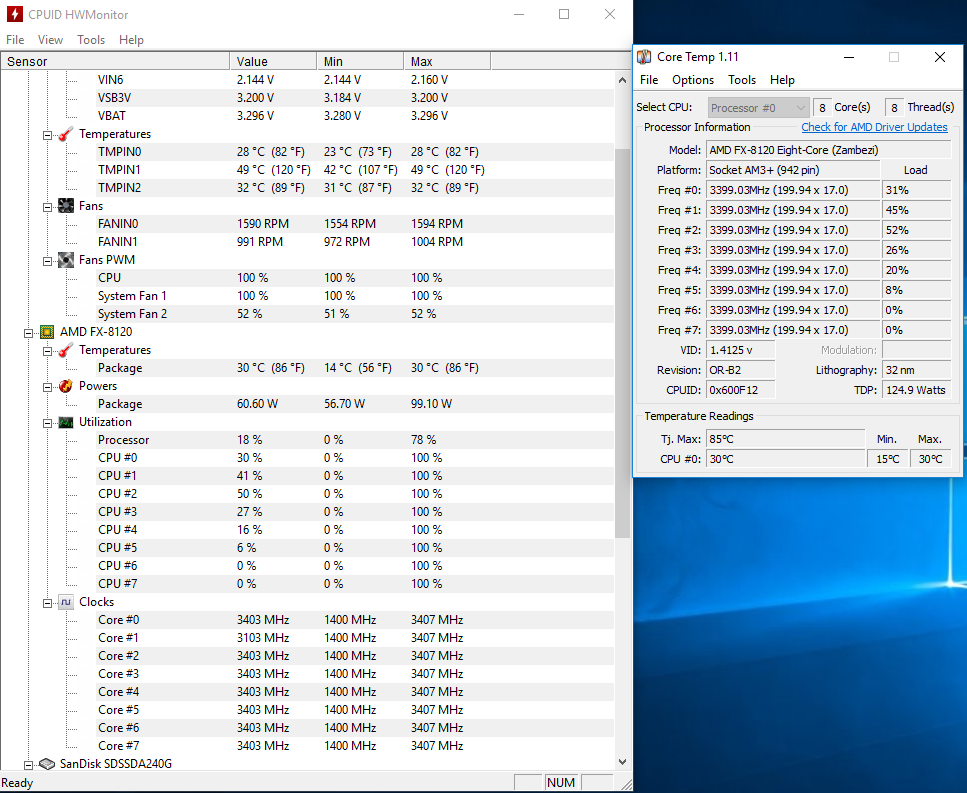Screen dimensions: 967x793
Task: Open Core Temp Options menu
Action: point(693,80)
